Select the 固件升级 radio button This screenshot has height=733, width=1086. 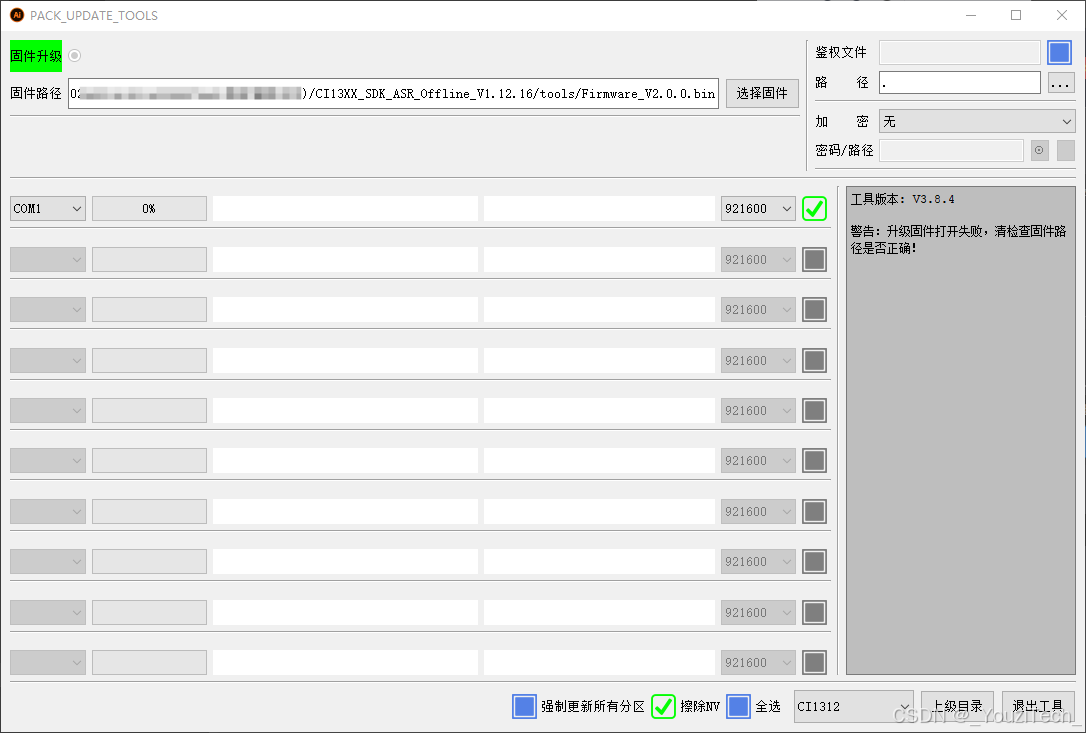pyautogui.click(x=75, y=55)
